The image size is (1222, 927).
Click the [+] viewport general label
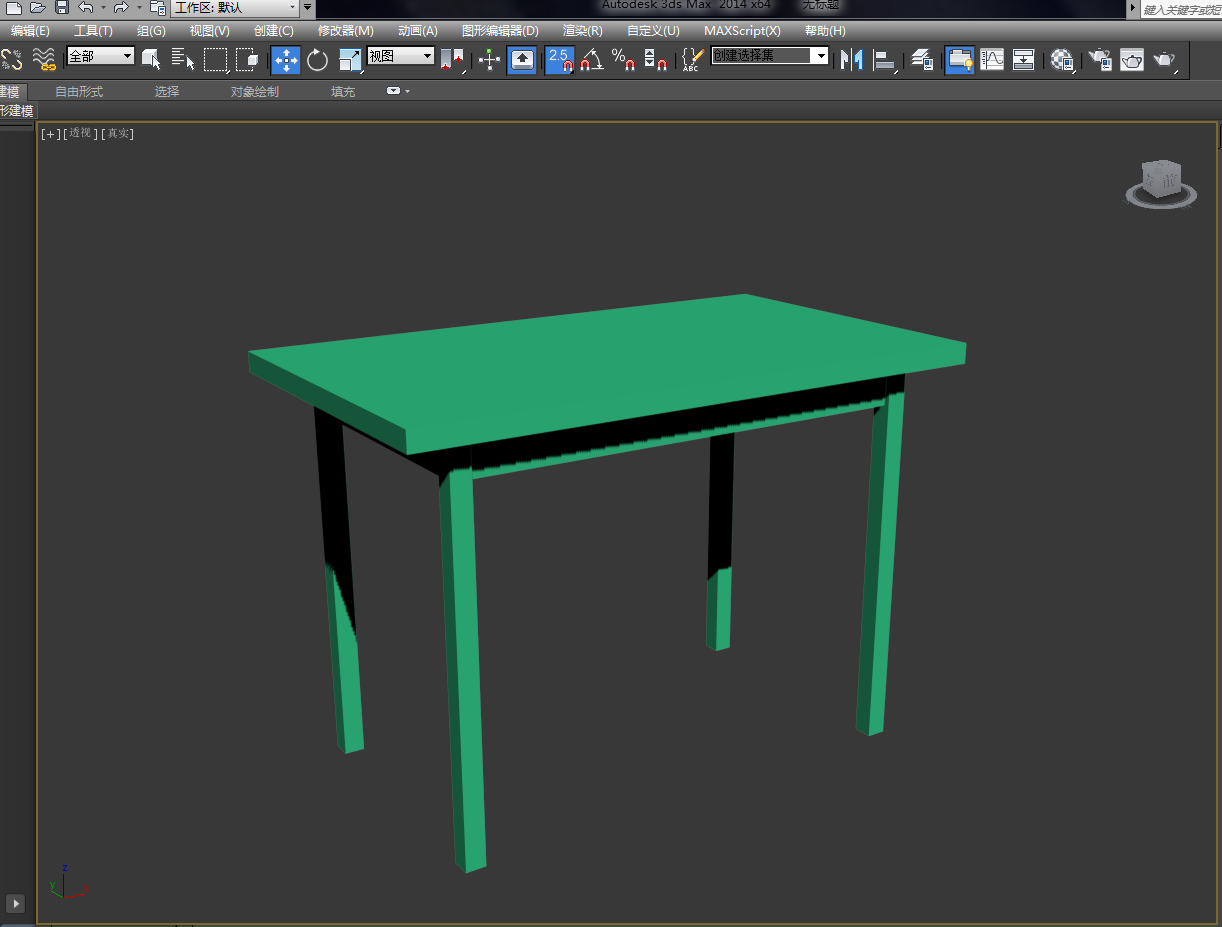click(50, 133)
